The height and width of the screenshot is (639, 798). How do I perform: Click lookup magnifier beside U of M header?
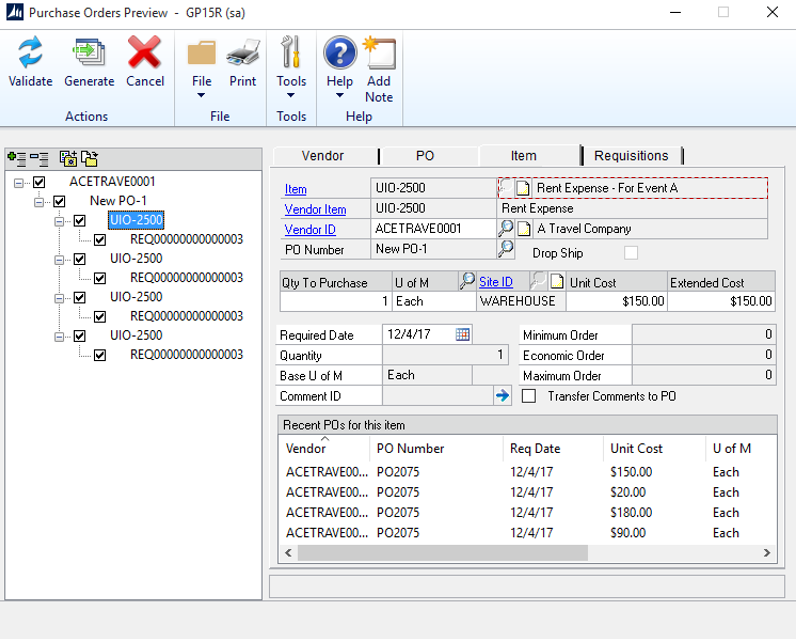pyautogui.click(x=467, y=281)
